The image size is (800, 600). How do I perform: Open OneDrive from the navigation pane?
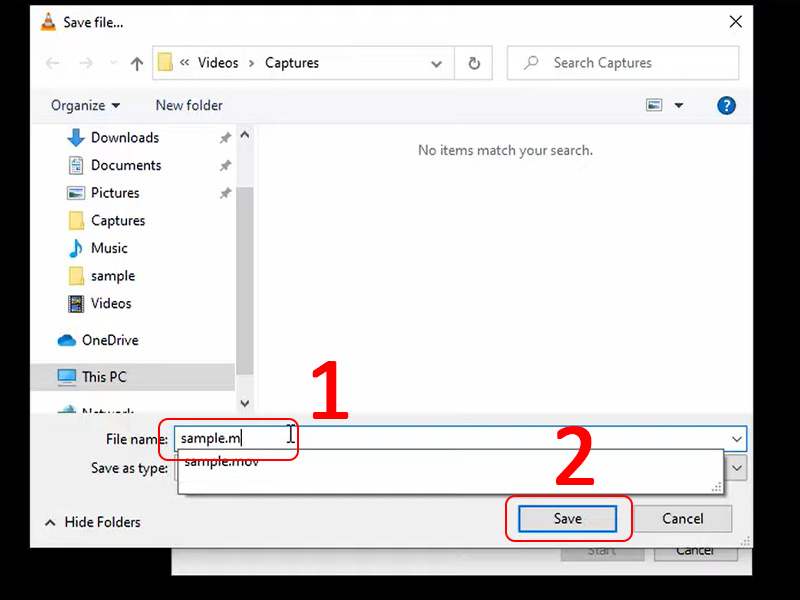click(110, 340)
